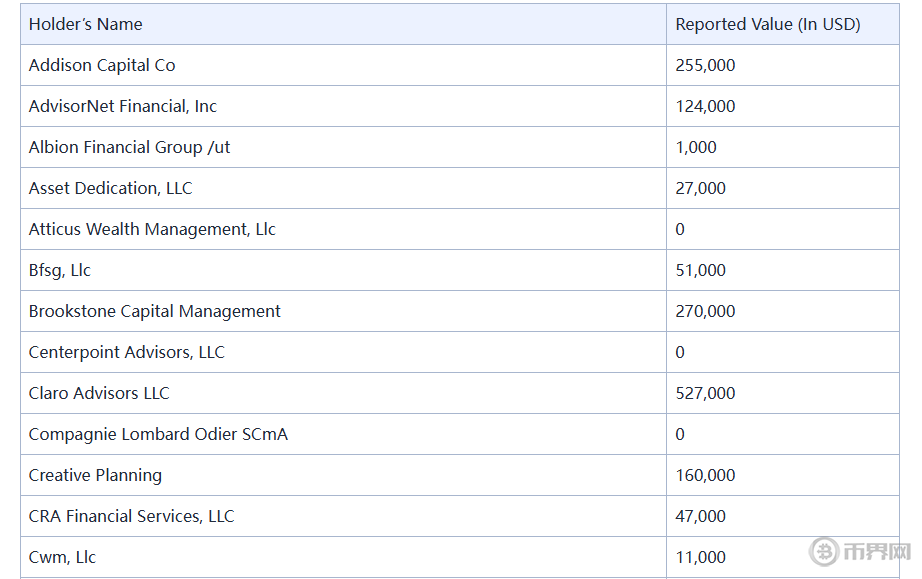Click the Claro Advisors LLC cell
922x579 pixels.
pos(100,393)
